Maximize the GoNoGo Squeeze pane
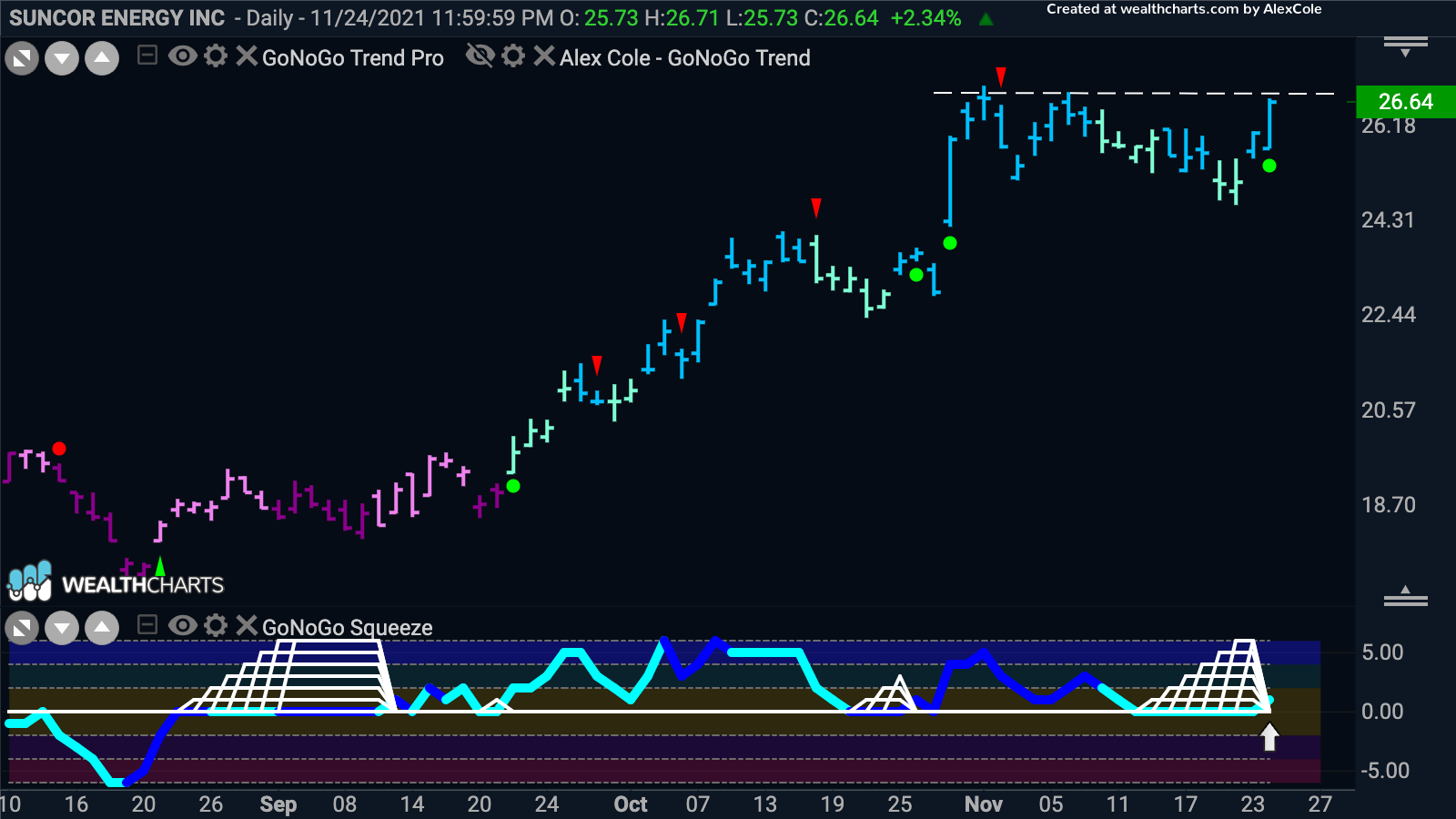The width and height of the screenshot is (1456, 819). (x=22, y=628)
